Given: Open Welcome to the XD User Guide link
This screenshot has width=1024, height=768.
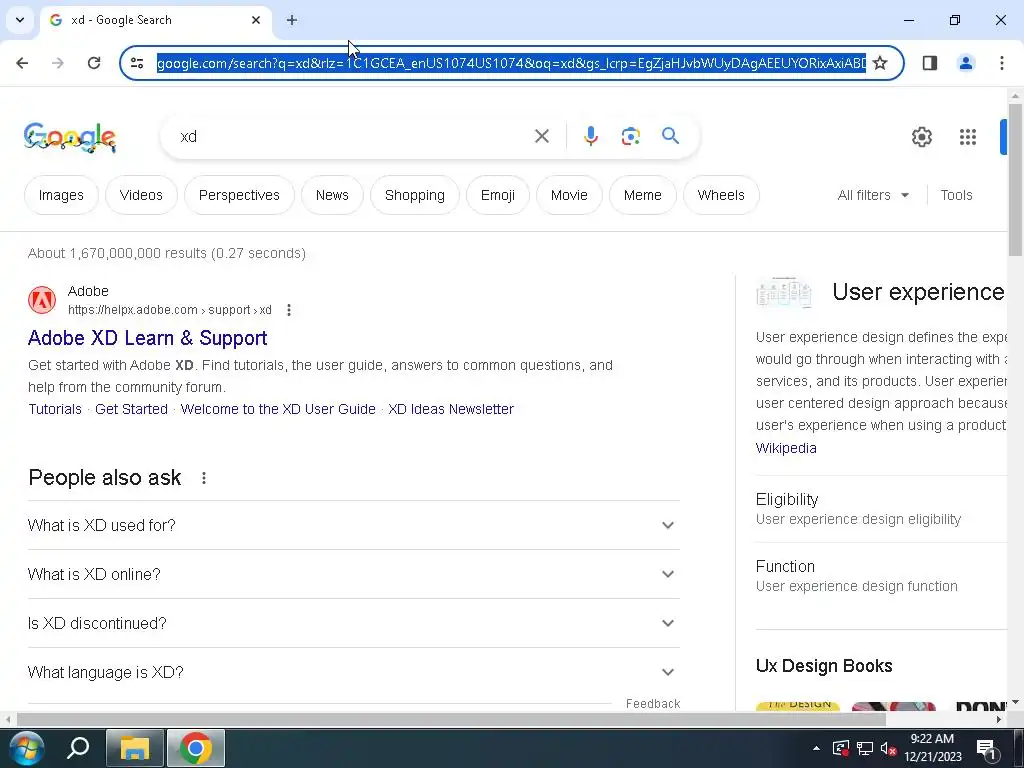Looking at the screenshot, I should pos(278,409).
